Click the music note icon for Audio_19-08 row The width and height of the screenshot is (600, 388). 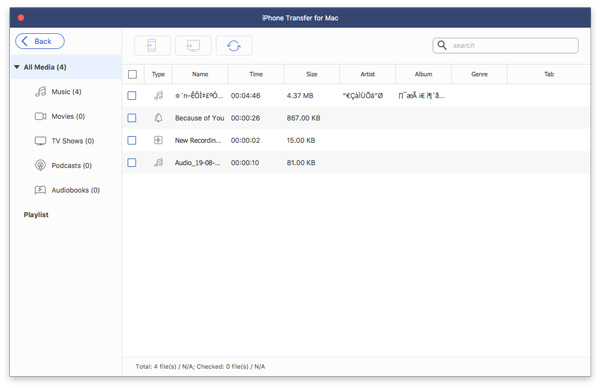pos(158,163)
